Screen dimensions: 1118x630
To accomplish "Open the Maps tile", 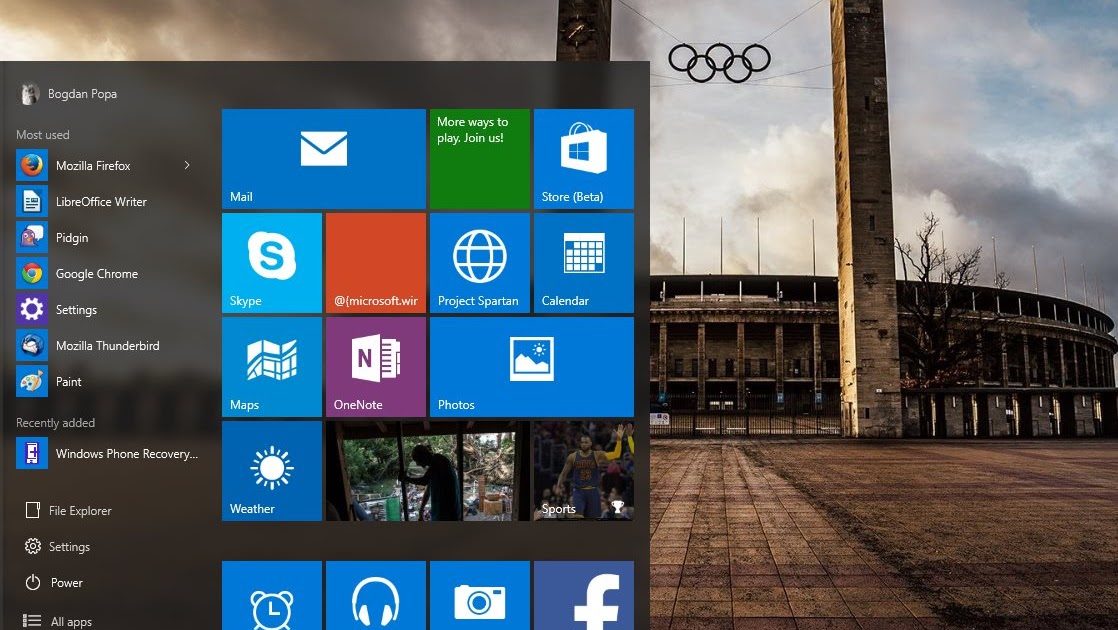I will [272, 367].
